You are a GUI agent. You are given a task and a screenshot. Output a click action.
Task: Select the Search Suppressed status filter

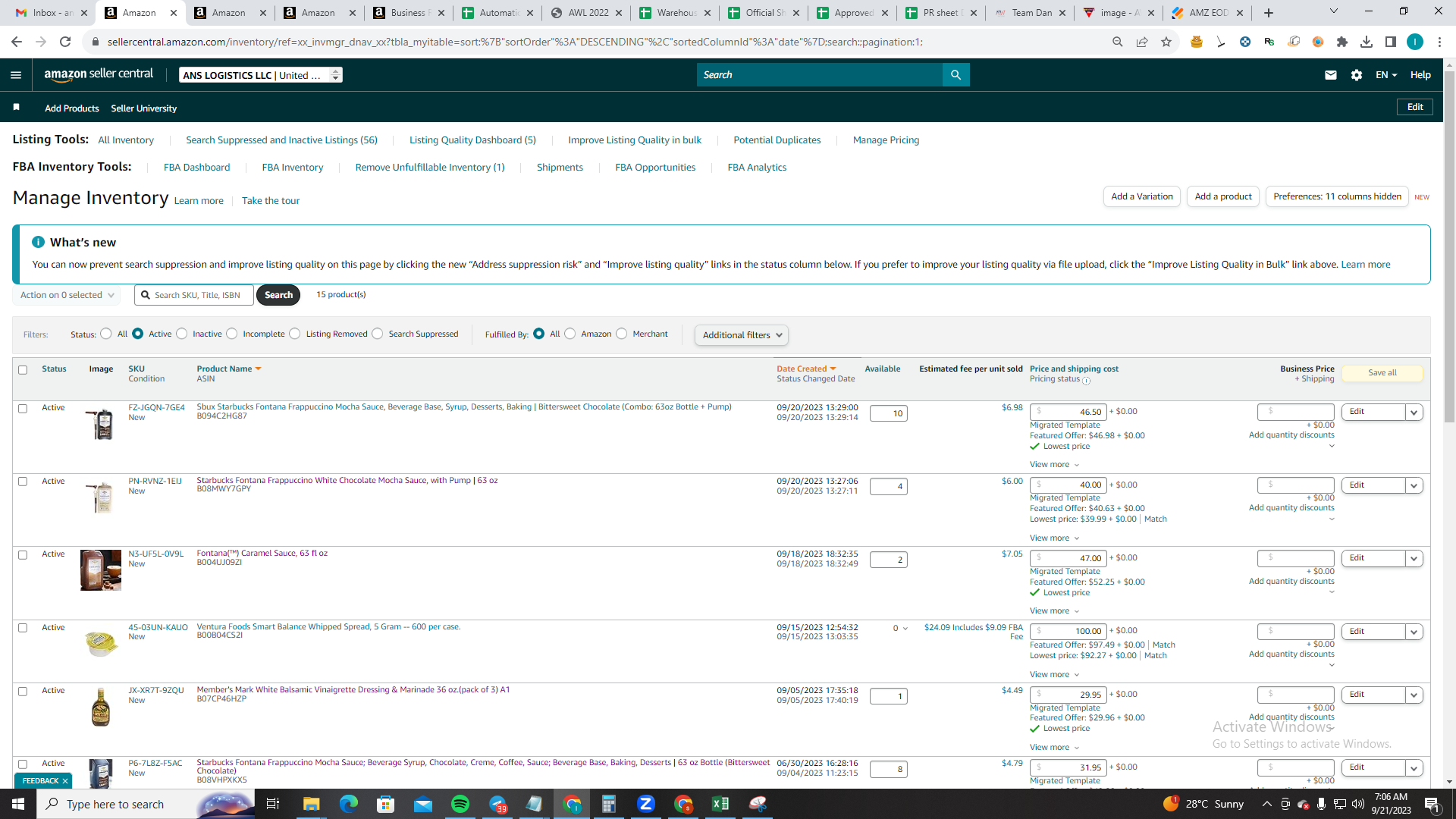pos(378,334)
